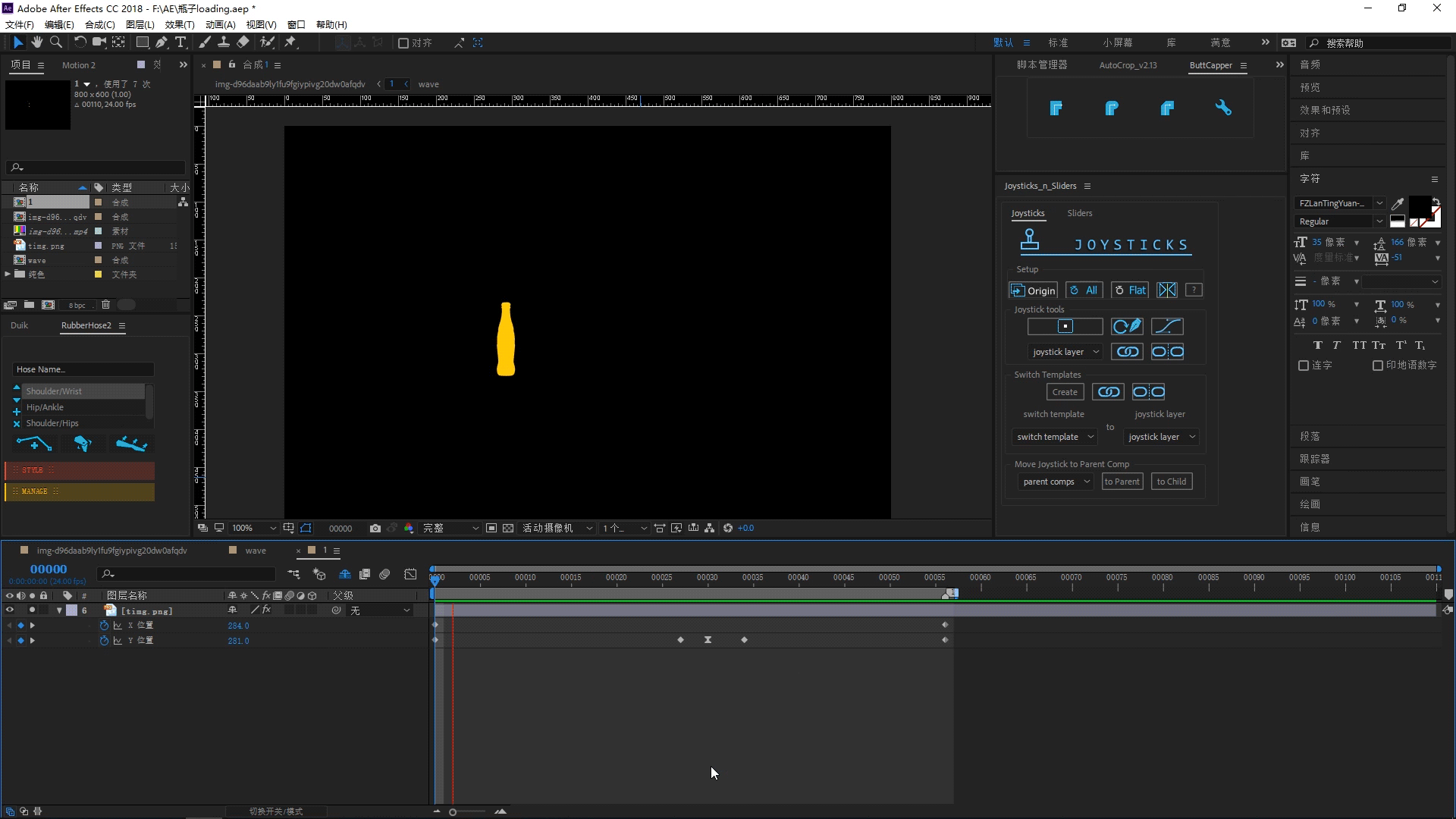Open the 100% magnification dropdown
The height and width of the screenshot is (819, 1456).
254,529
